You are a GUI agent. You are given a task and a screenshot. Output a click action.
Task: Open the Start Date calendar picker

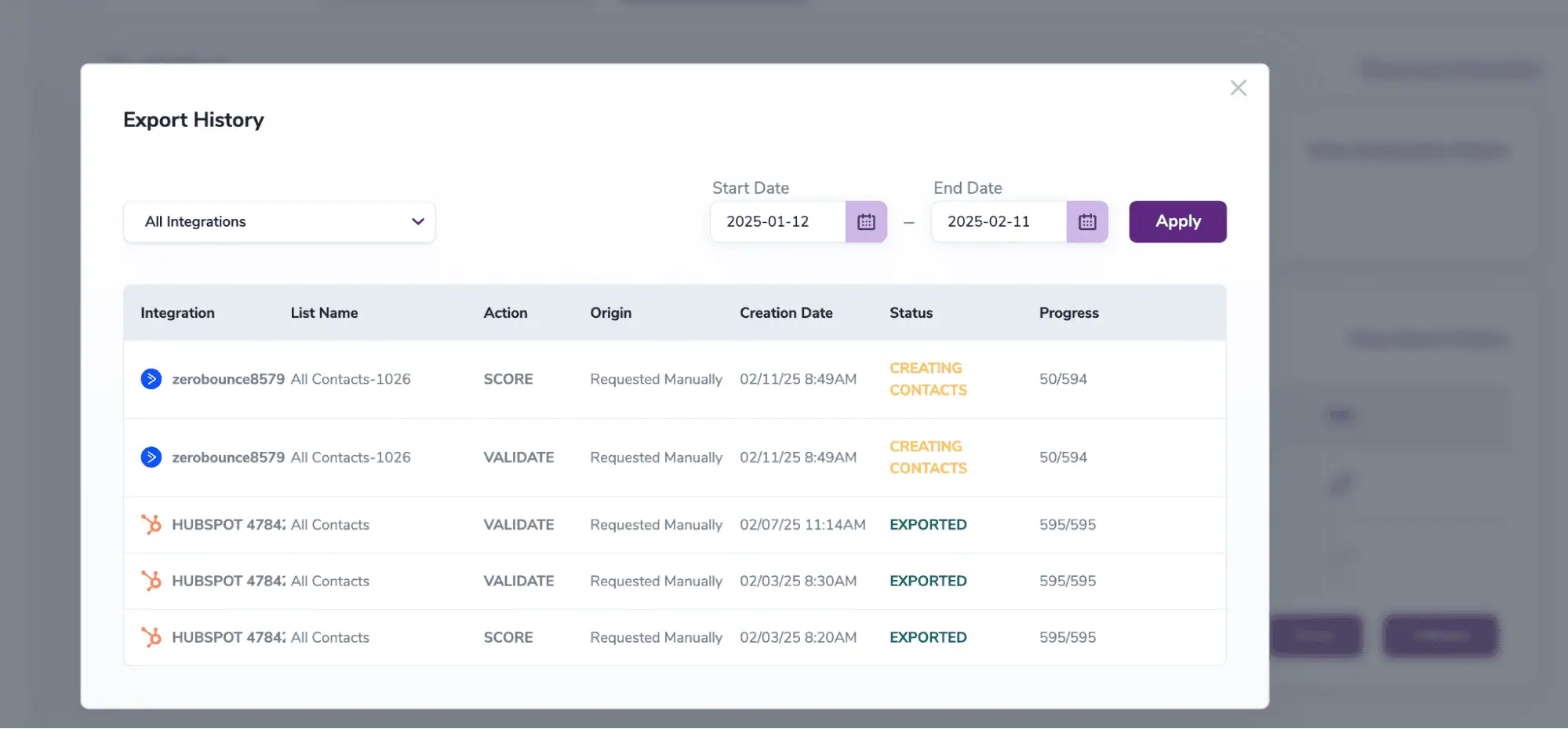click(866, 222)
